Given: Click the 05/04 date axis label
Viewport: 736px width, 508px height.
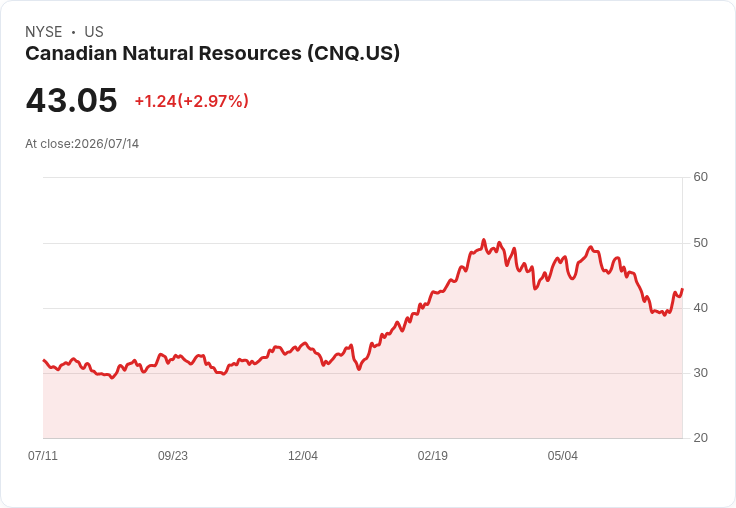Looking at the screenshot, I should 562,456.
